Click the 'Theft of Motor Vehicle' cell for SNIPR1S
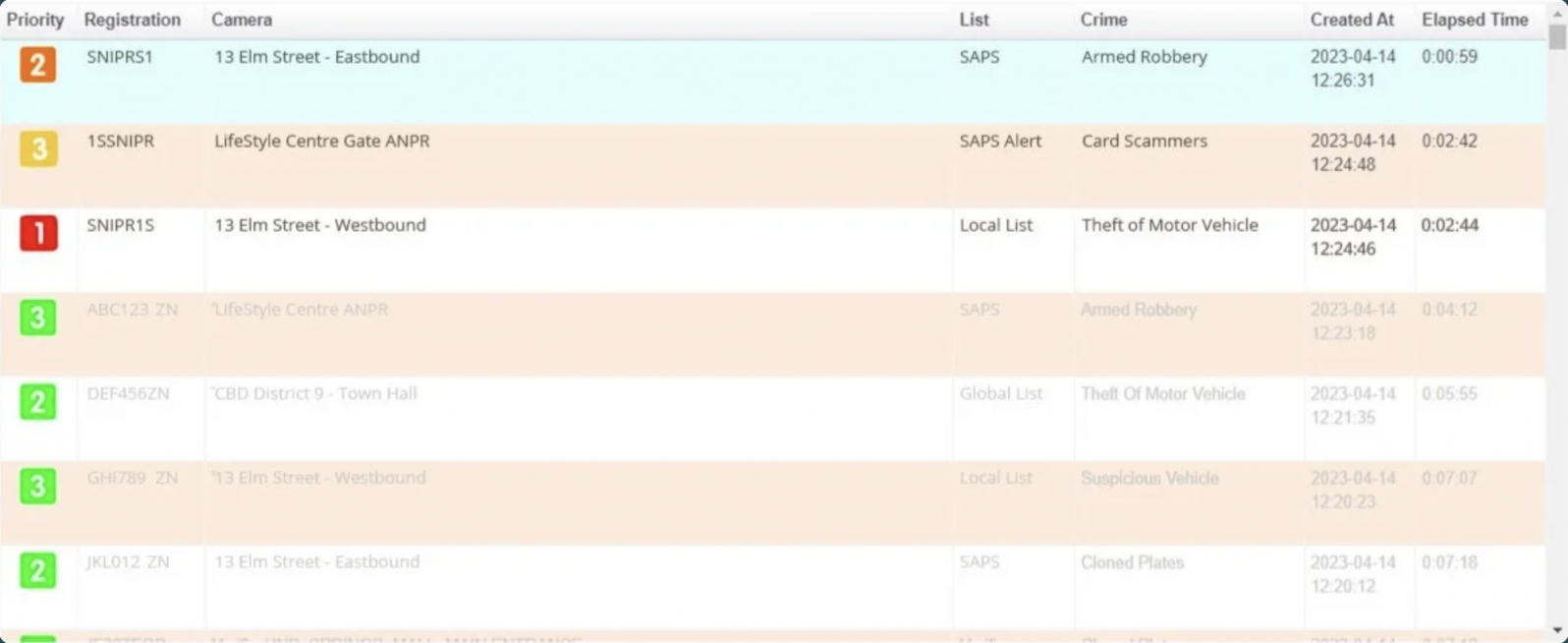 click(x=1170, y=225)
